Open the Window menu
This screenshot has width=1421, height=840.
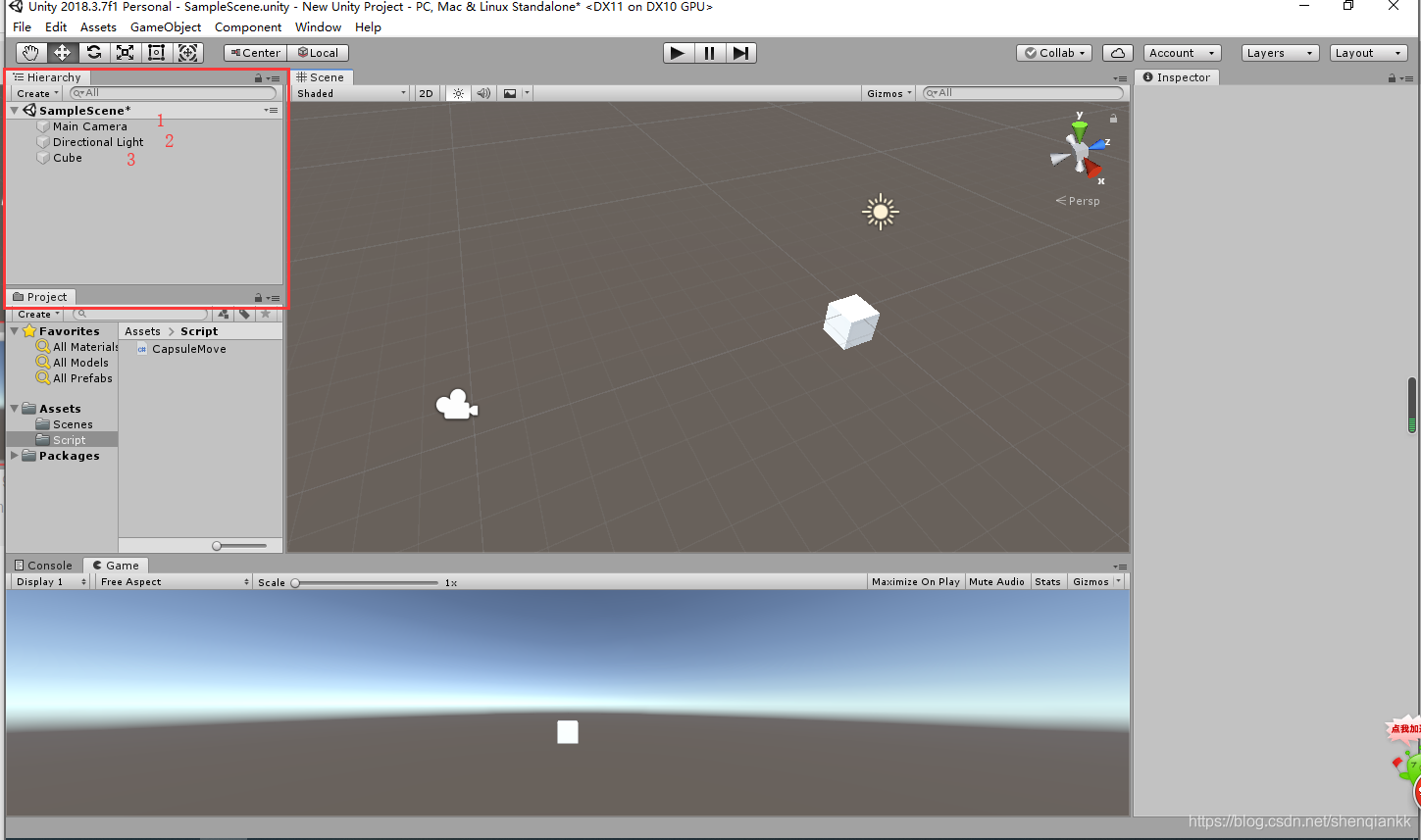tap(318, 27)
